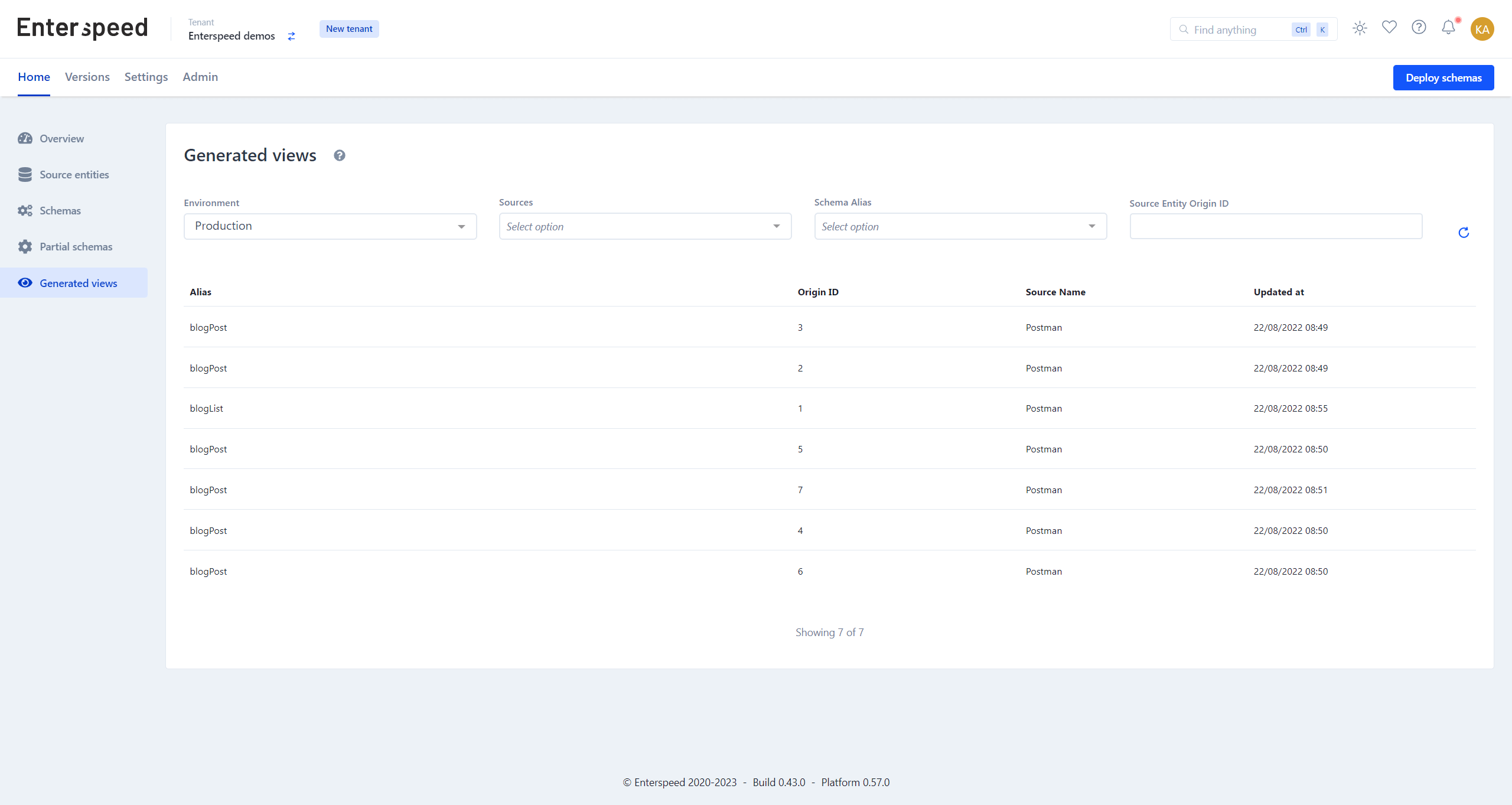Open the Admin tab

pyautogui.click(x=200, y=77)
